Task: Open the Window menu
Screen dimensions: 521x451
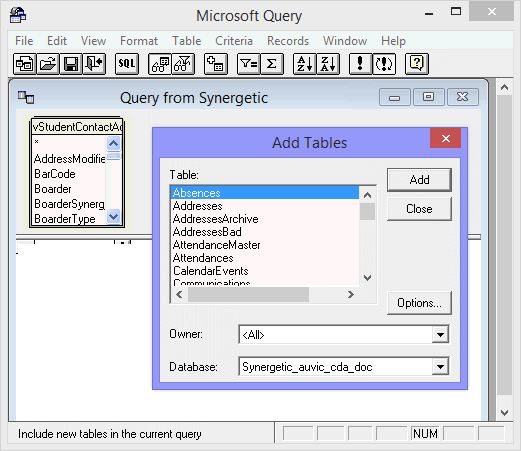Action: pos(345,41)
